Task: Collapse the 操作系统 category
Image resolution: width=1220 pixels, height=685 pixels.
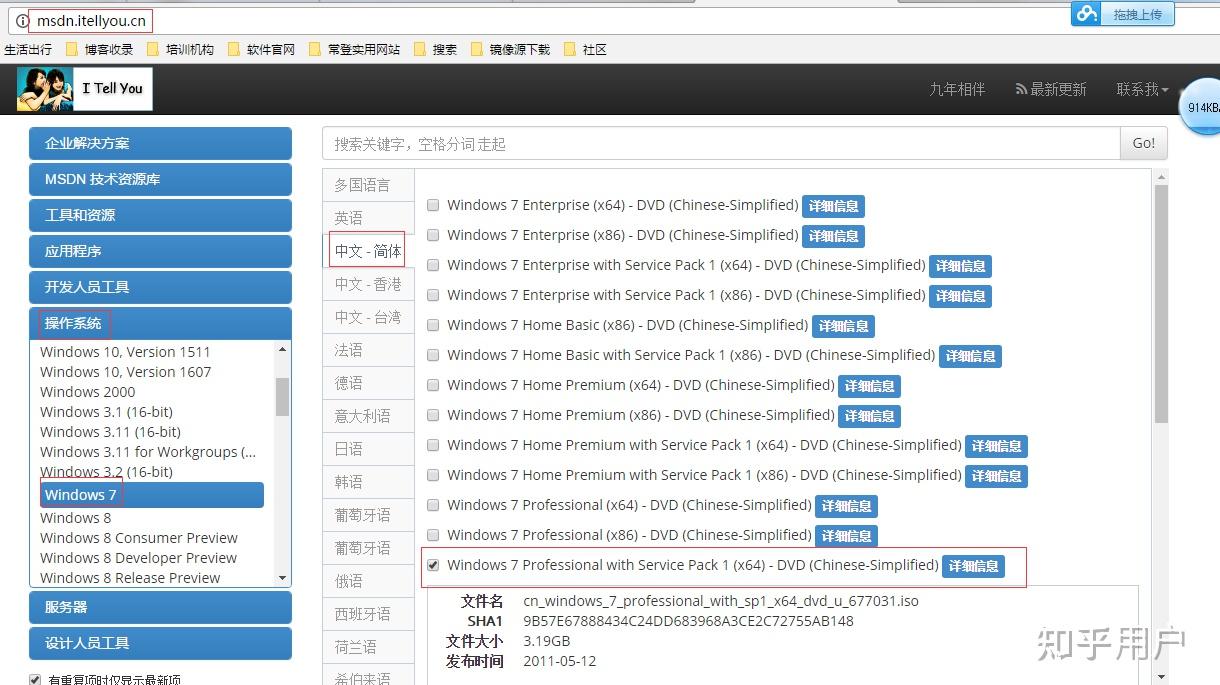Action: click(160, 323)
